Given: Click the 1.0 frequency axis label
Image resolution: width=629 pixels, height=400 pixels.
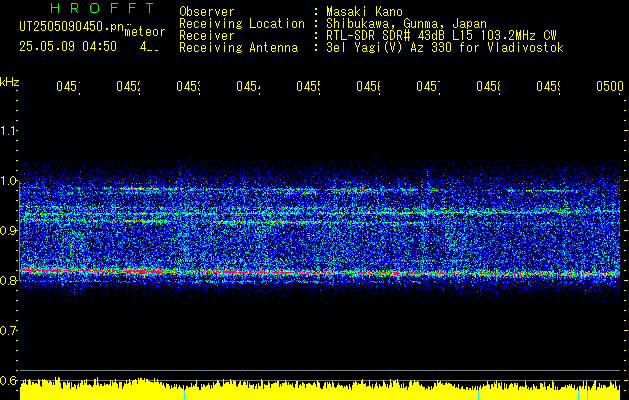Looking at the screenshot, I should tap(8, 181).
